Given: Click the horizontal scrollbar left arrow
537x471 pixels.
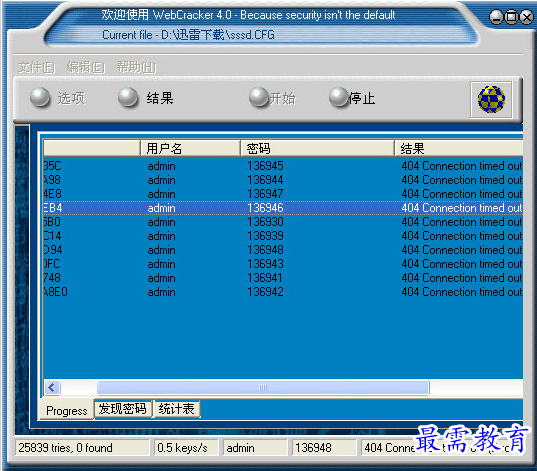Looking at the screenshot, I should pos(52,388).
